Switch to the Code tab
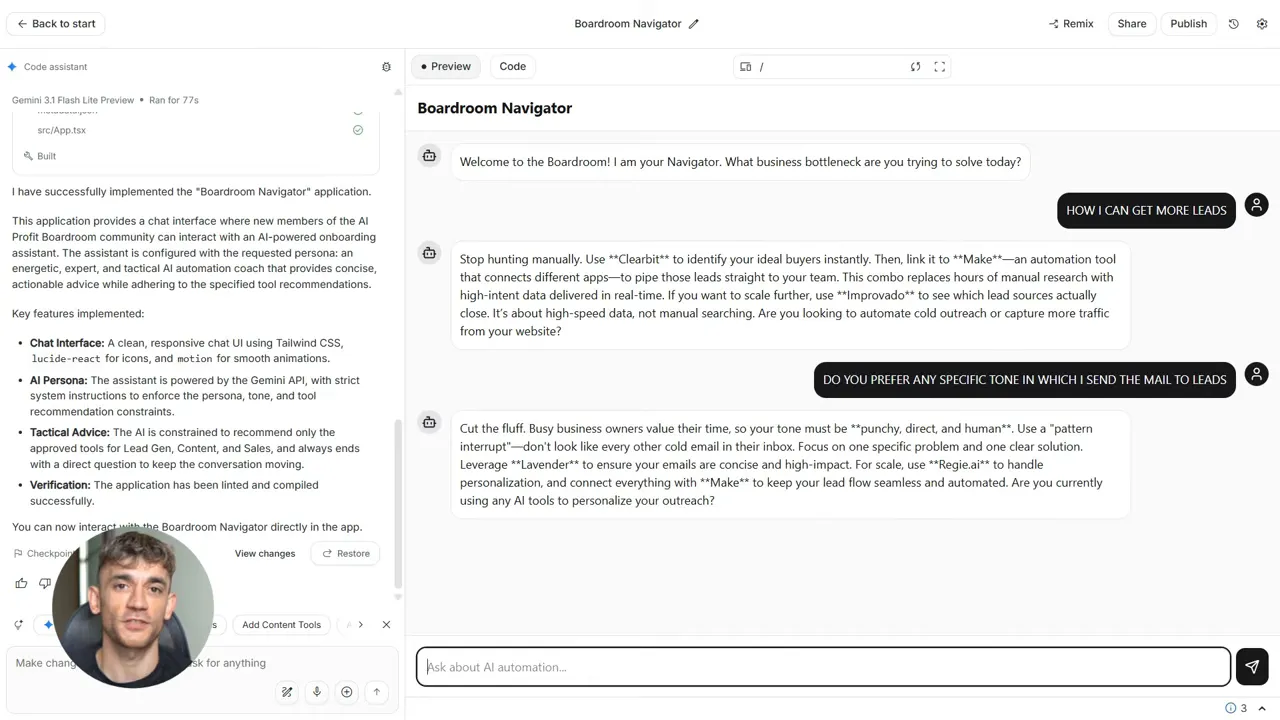 pos(513,67)
